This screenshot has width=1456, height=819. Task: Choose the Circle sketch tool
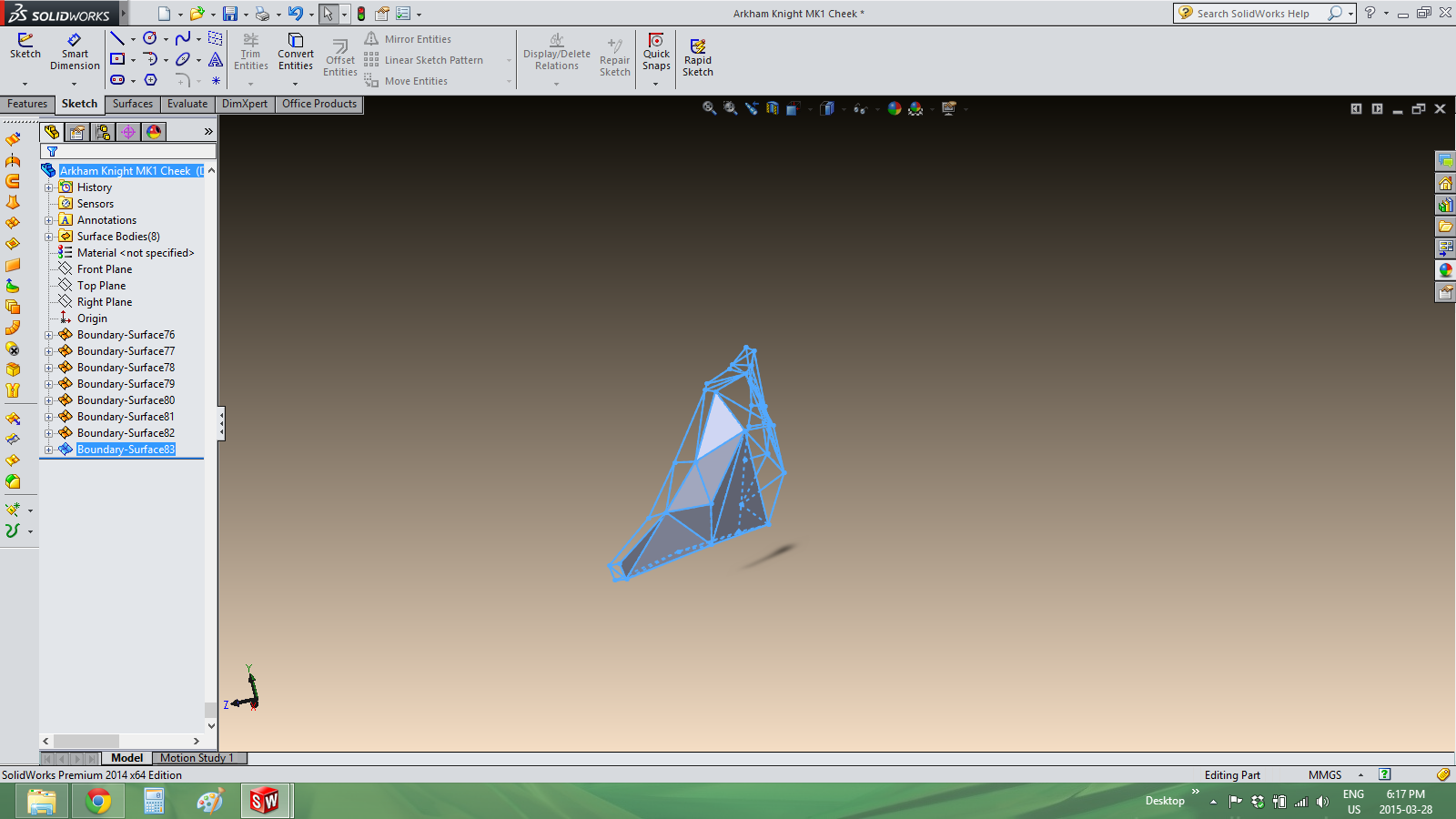(x=150, y=38)
